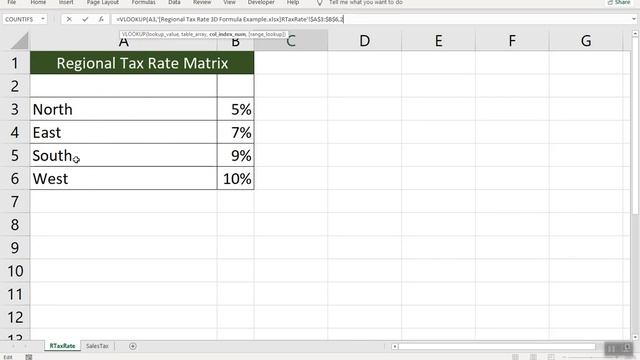Click the Name Box showing COUNTIFS
Viewport: 640px width, 360px height.
coord(21,19)
